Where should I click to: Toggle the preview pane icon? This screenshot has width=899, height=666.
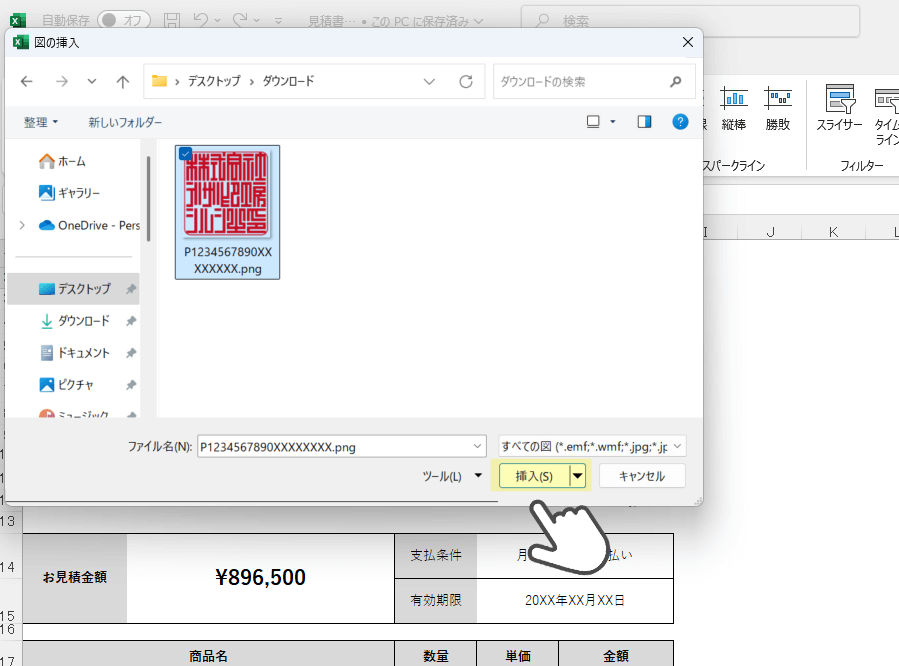click(x=644, y=122)
